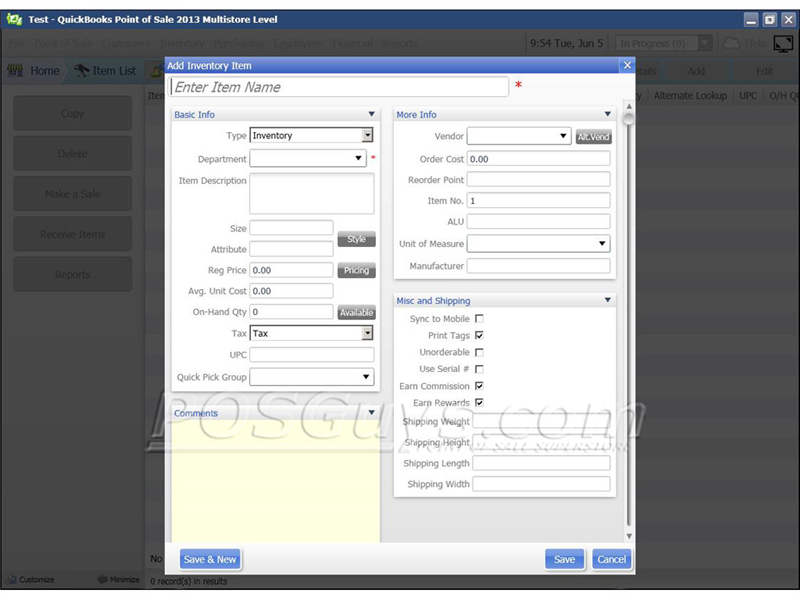The image size is (800, 600).
Task: Click the Attribute input field
Action: point(291,249)
